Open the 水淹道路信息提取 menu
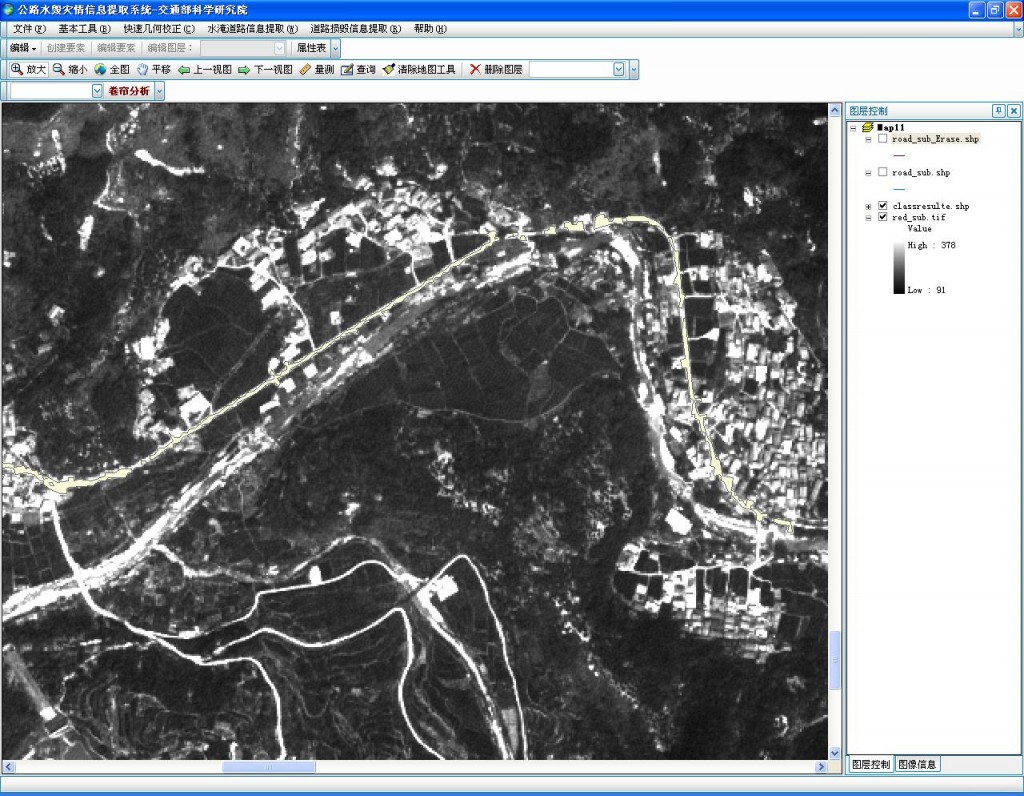 coord(252,28)
